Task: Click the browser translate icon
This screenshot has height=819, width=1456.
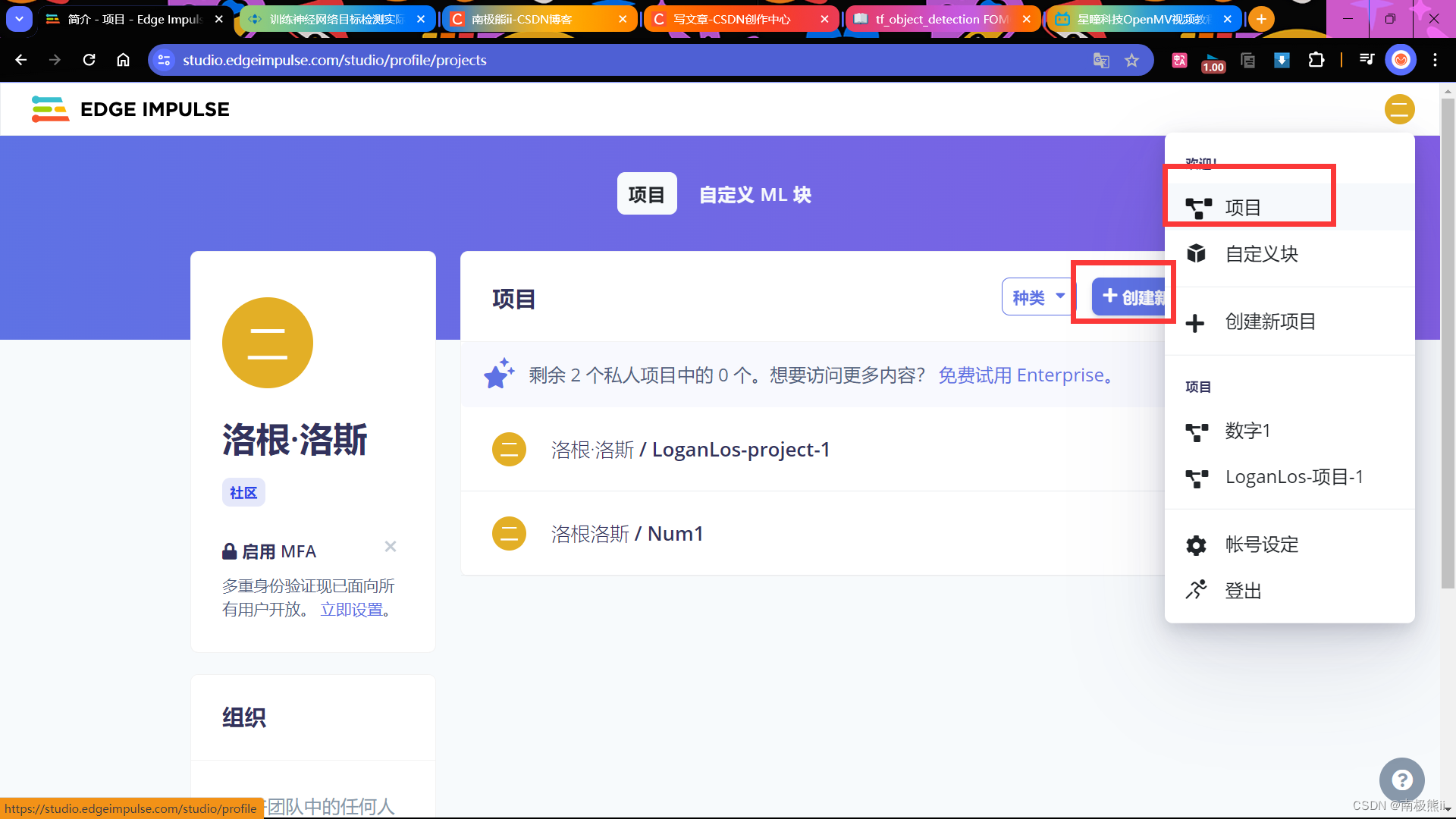Action: pyautogui.click(x=1101, y=61)
